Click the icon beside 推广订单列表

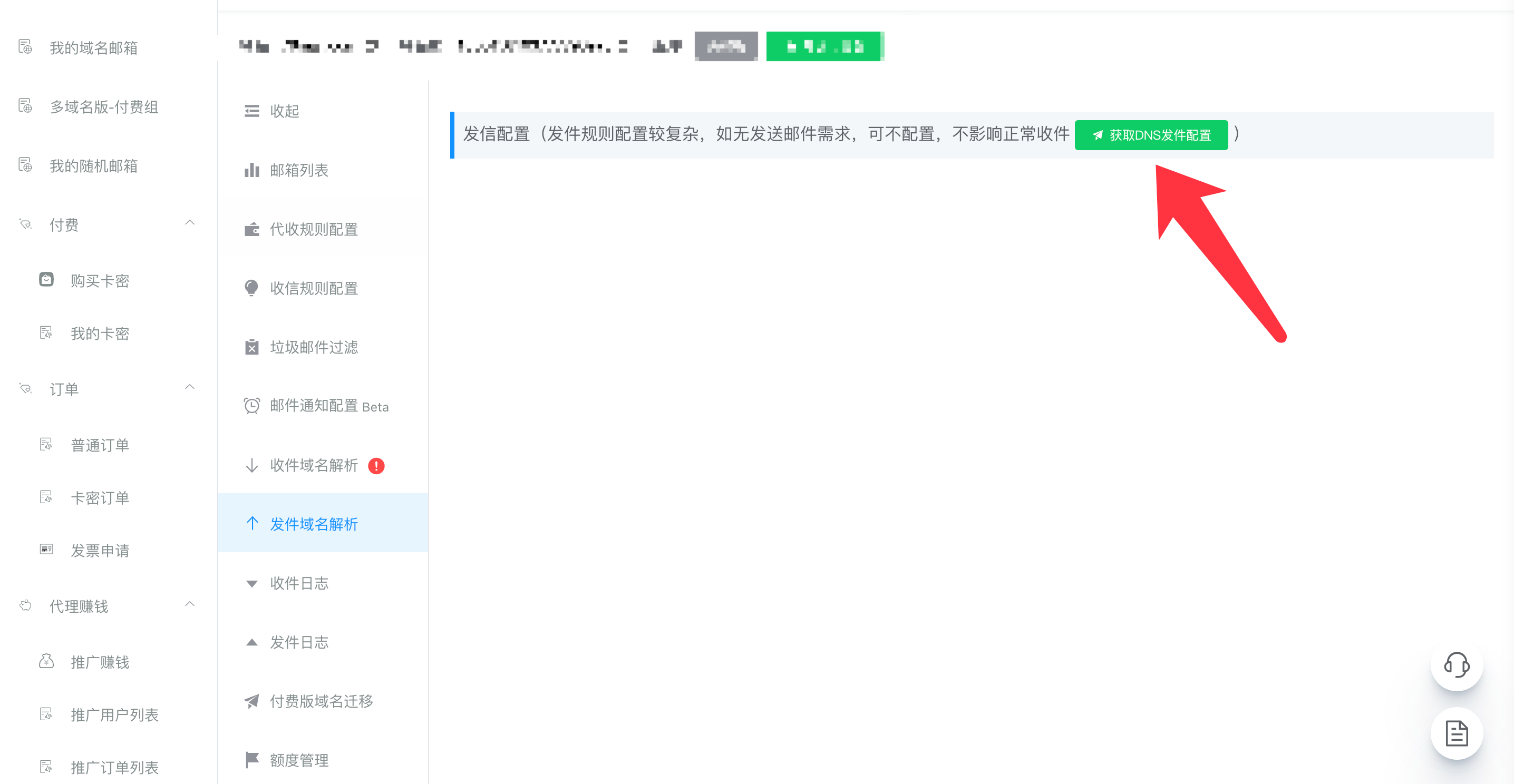(46, 767)
